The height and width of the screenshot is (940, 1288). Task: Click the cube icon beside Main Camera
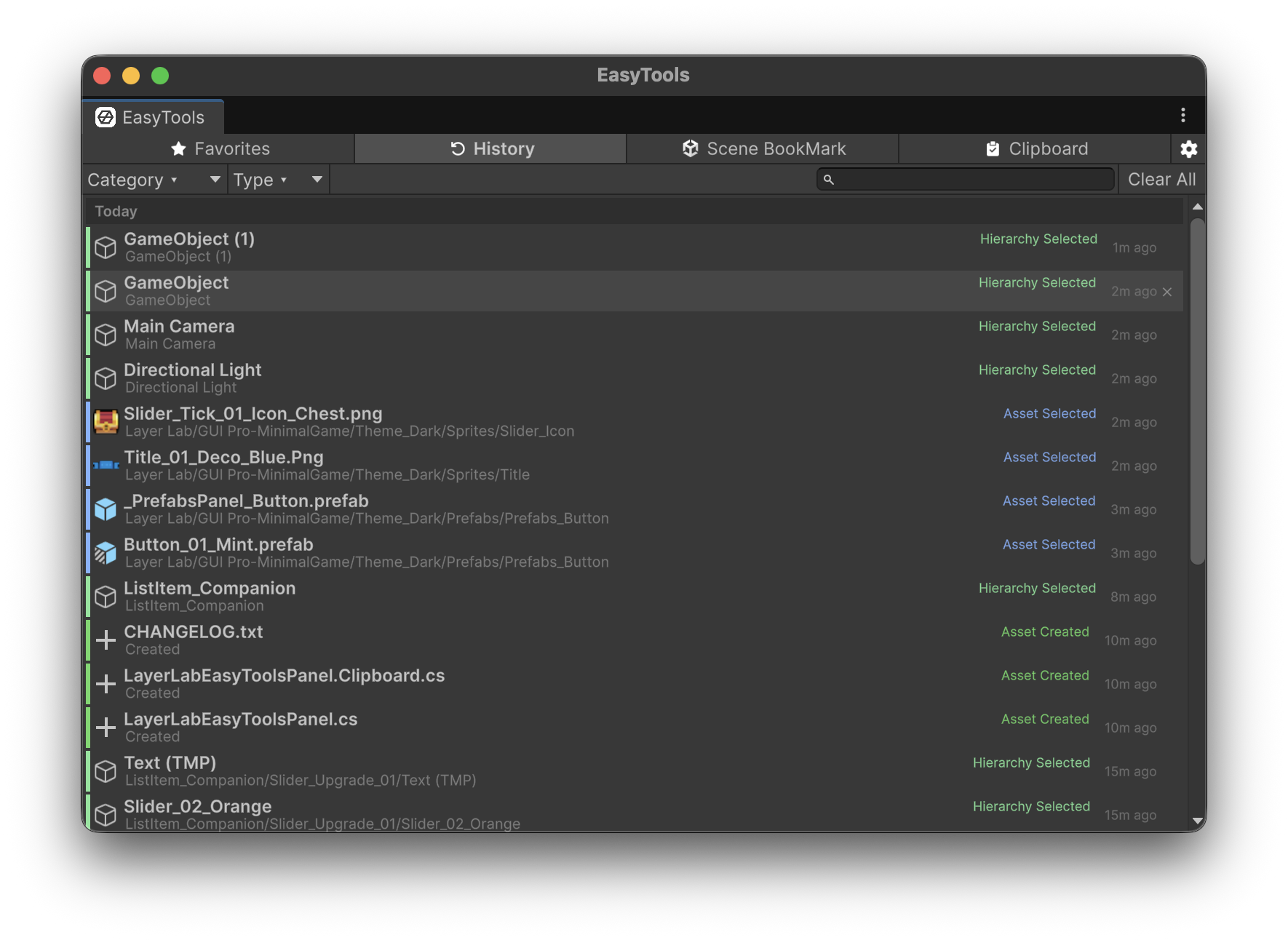pyautogui.click(x=106, y=335)
